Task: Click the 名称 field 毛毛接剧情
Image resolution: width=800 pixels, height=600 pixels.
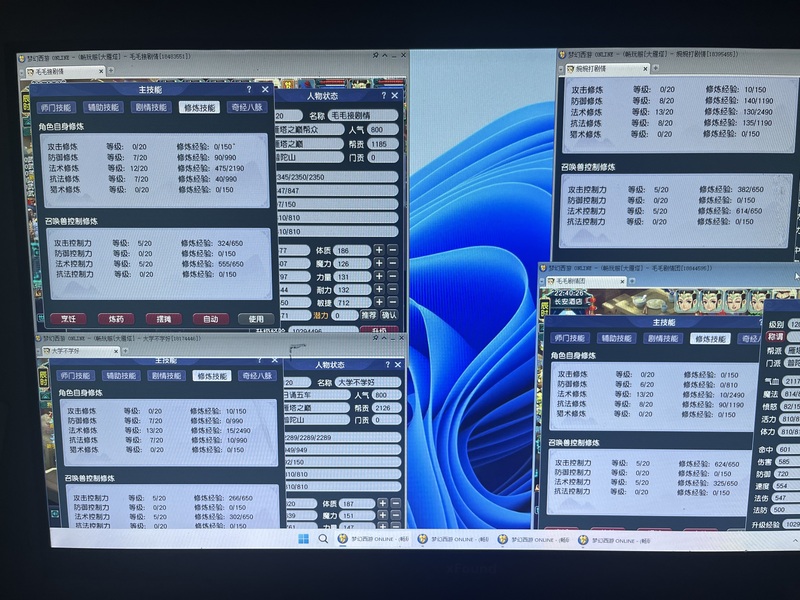Action: pyautogui.click(x=362, y=116)
